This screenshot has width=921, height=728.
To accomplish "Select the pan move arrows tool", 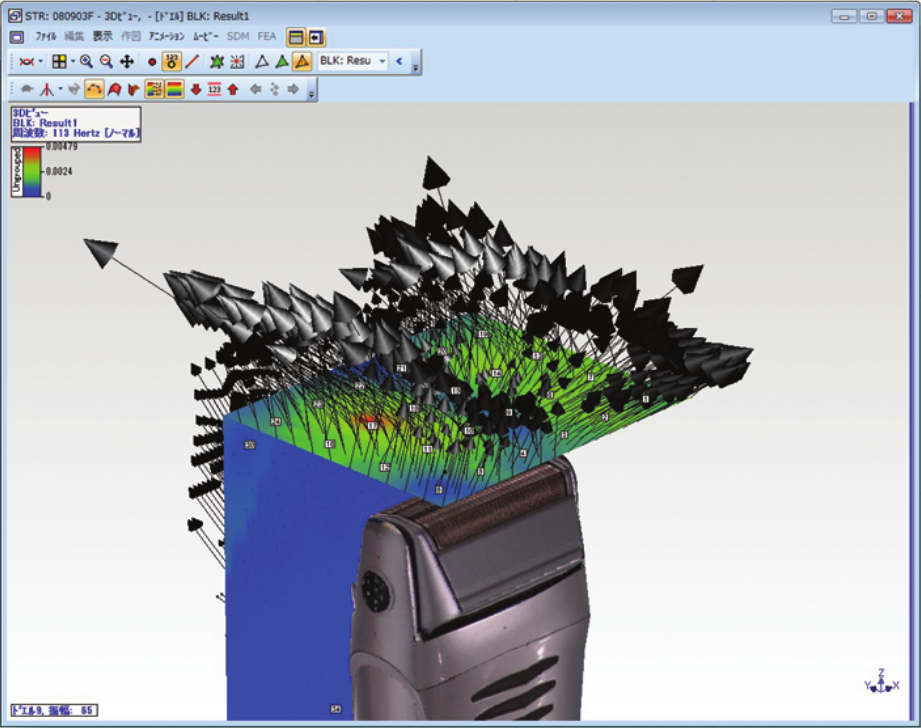I will click(127, 62).
